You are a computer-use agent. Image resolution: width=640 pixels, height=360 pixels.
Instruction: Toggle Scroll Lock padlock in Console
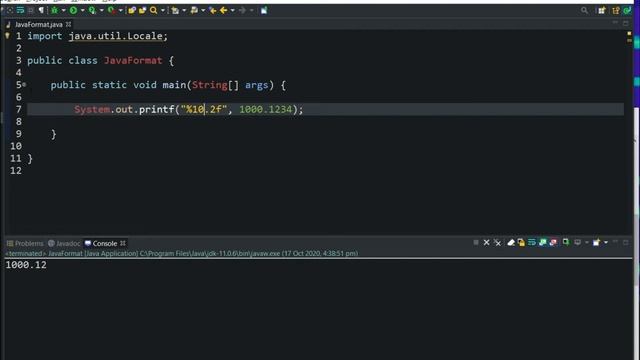[x=521, y=242]
